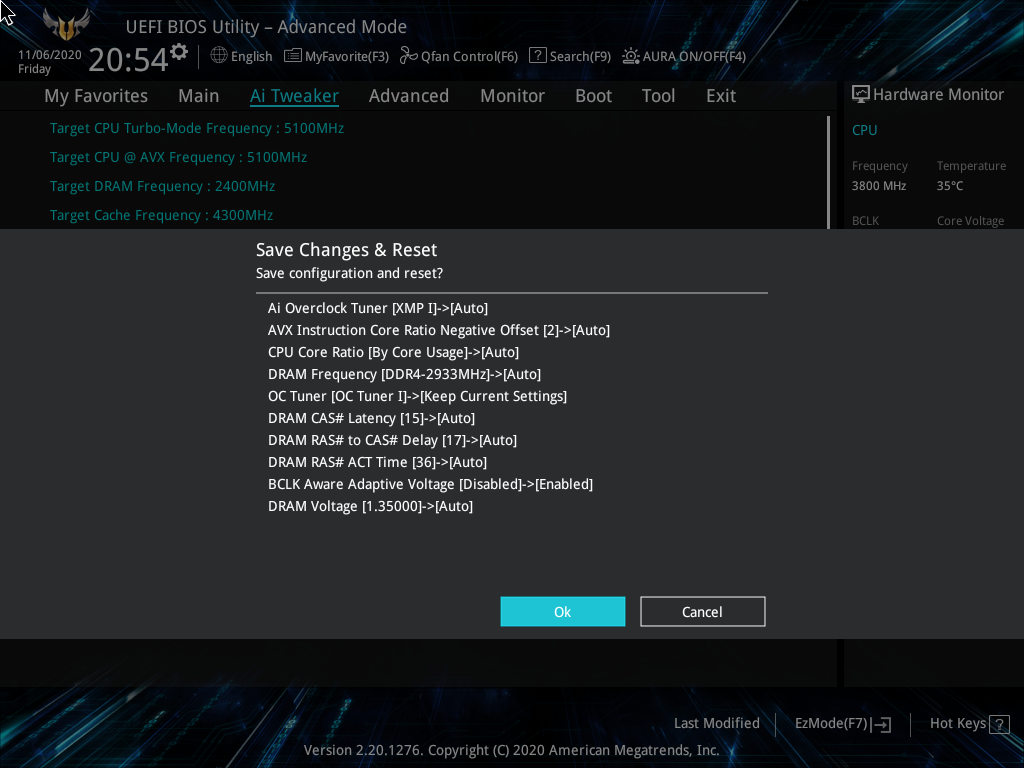Click the Hot Keys question mark icon
This screenshot has height=768, width=1024.
tap(999, 724)
